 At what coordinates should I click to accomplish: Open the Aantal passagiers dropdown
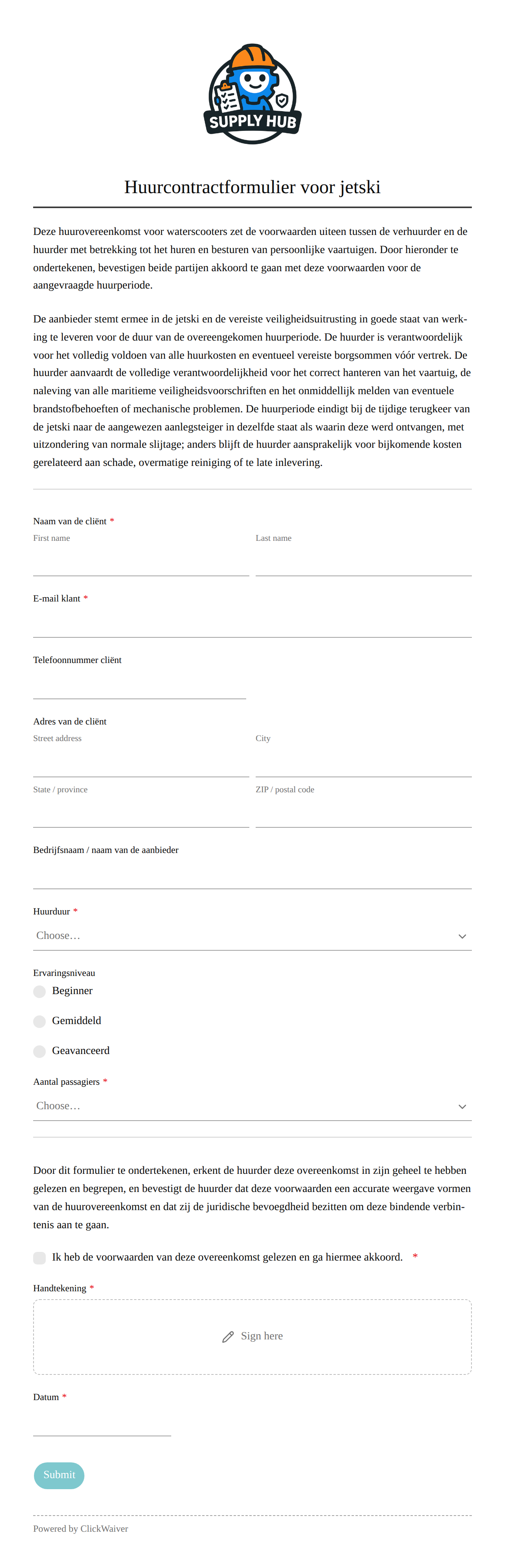click(x=252, y=1106)
